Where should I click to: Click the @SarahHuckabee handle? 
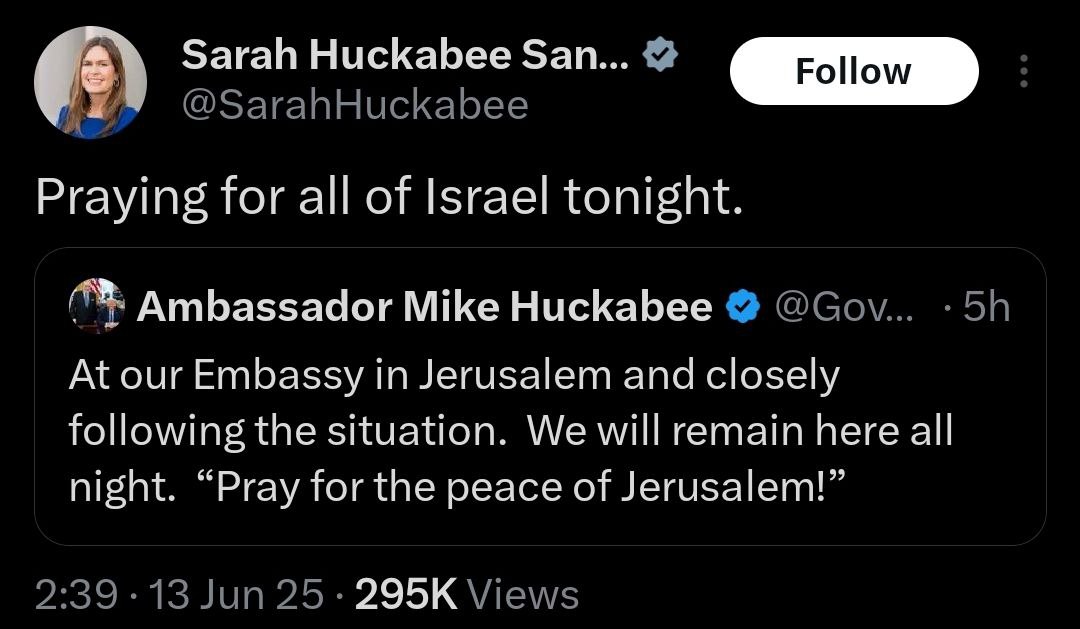(x=354, y=105)
